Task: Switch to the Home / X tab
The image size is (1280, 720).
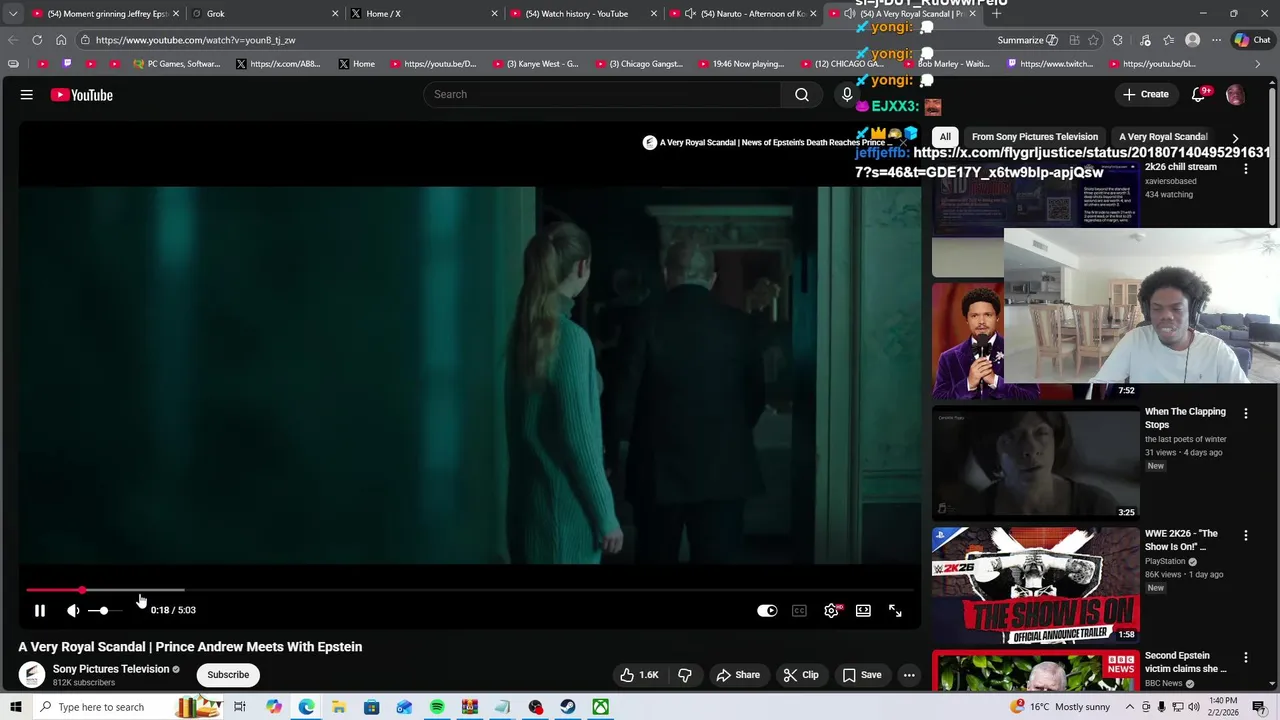Action: click(x=424, y=14)
